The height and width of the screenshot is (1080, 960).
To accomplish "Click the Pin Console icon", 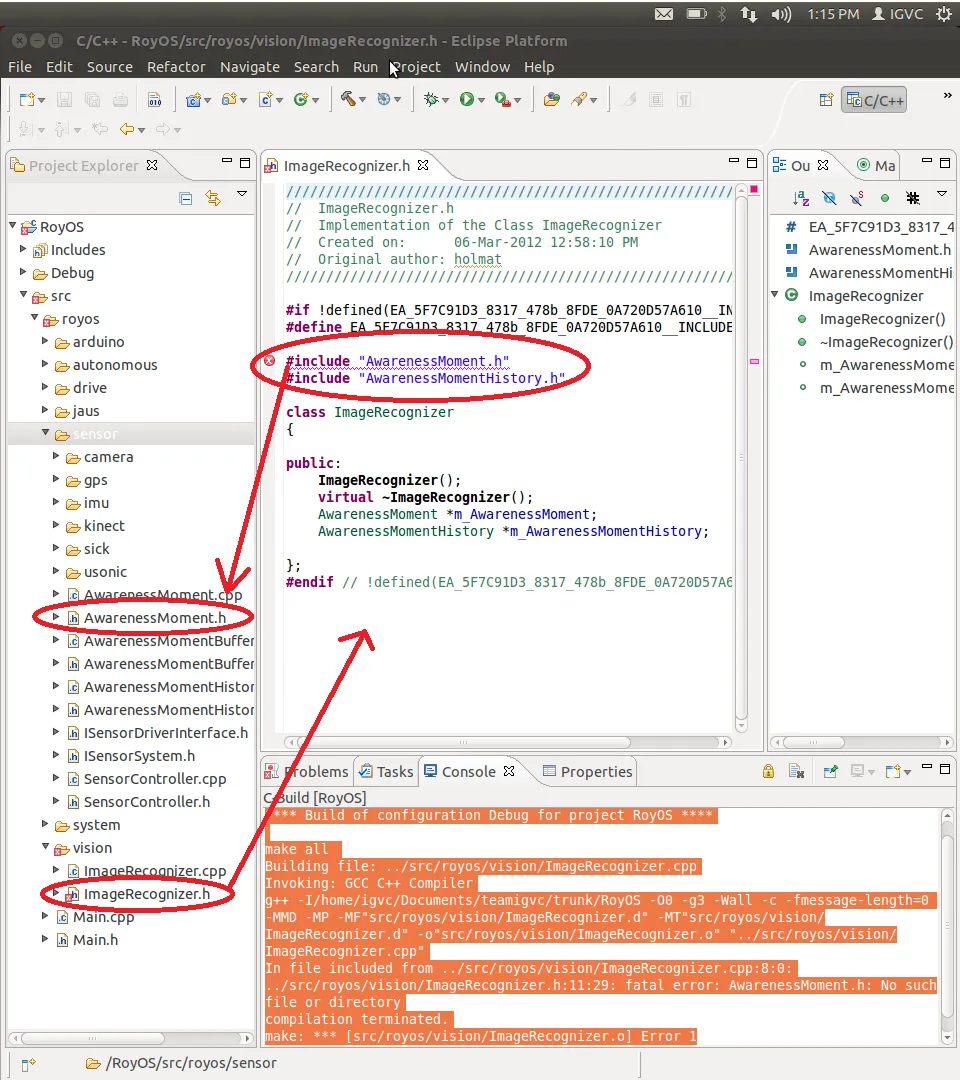I will coord(831,771).
